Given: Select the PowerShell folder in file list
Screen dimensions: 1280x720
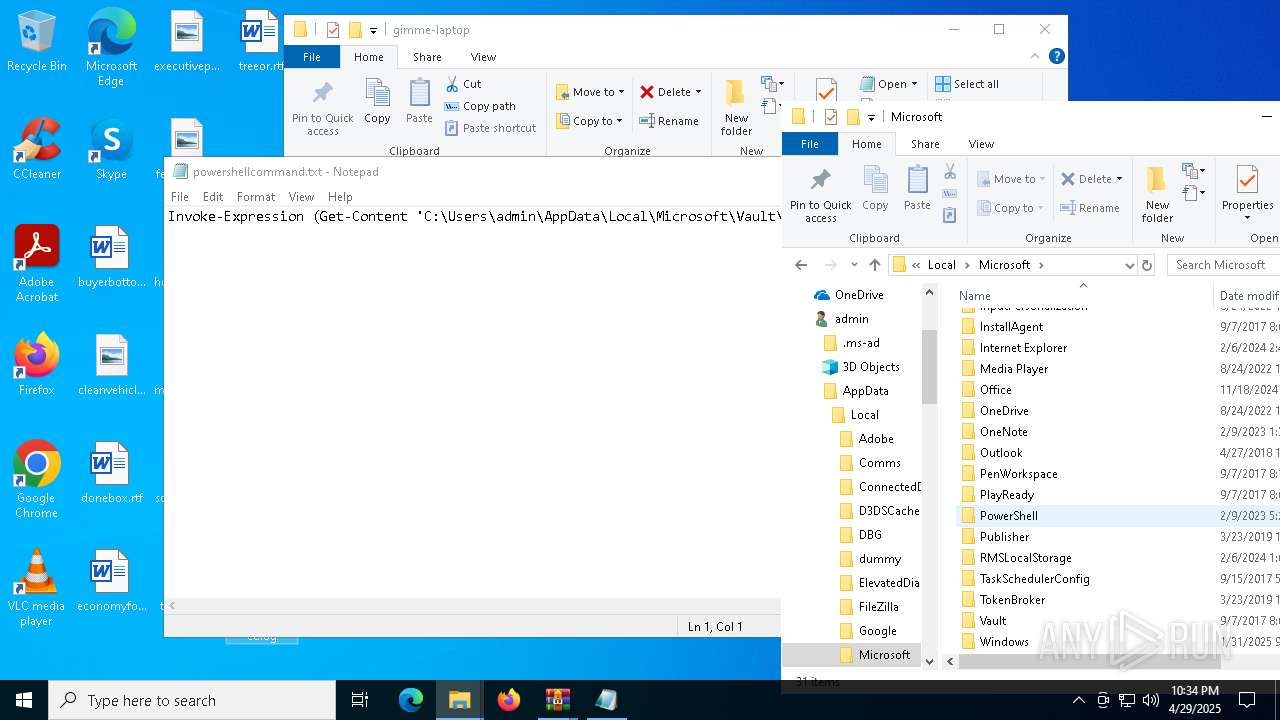Looking at the screenshot, I should coord(1008,516).
